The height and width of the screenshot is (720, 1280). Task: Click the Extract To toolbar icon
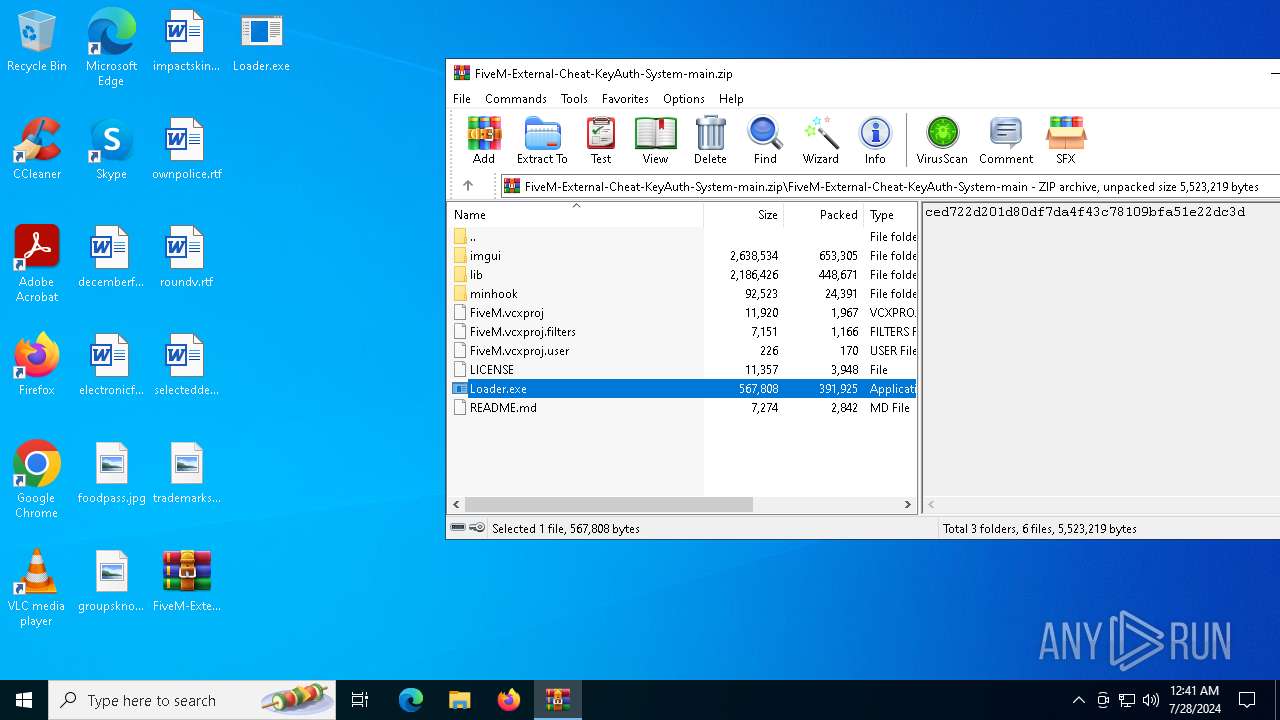[x=542, y=140]
